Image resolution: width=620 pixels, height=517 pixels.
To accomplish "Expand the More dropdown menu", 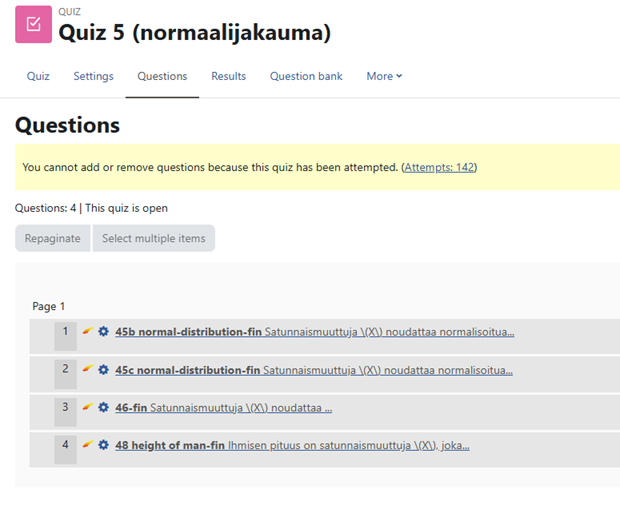I will (384, 76).
